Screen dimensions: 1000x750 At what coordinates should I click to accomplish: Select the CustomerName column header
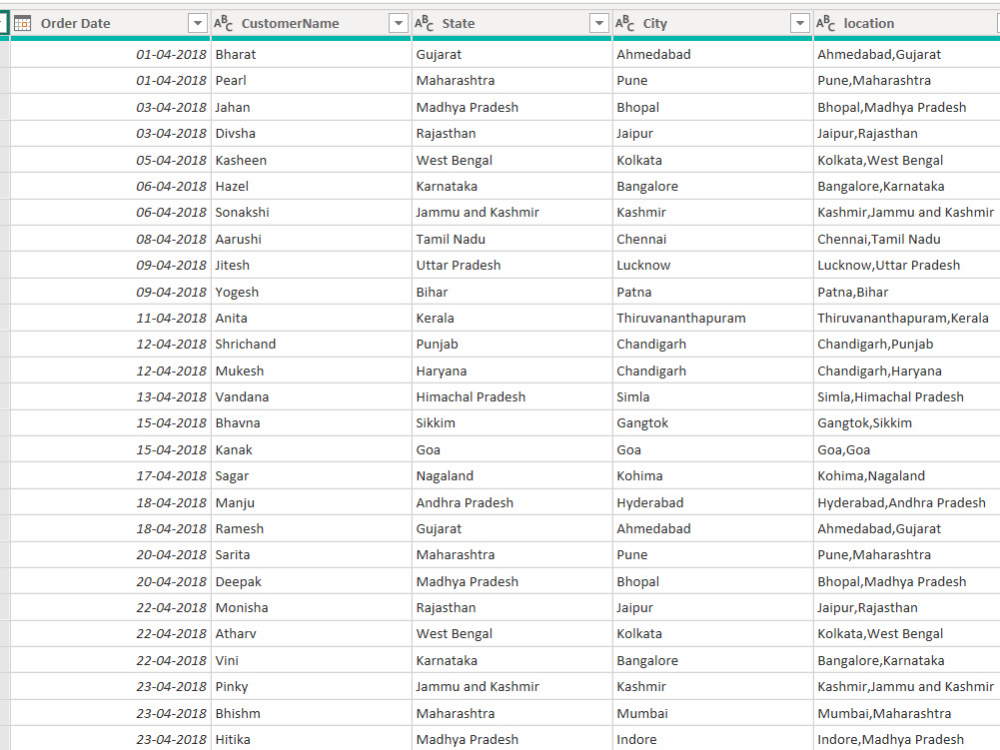point(311,24)
